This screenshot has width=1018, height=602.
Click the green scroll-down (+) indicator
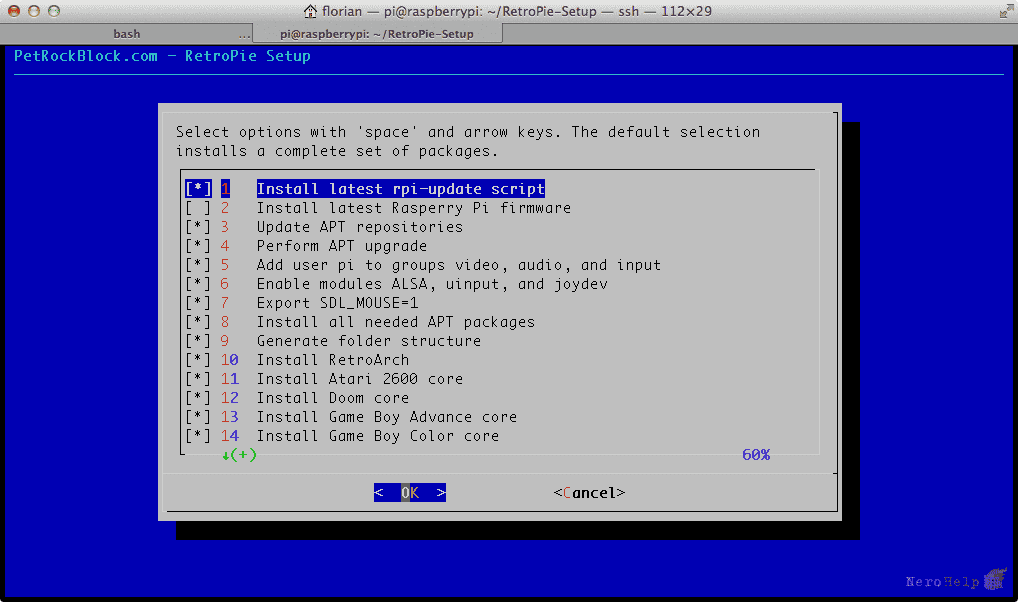coord(240,455)
